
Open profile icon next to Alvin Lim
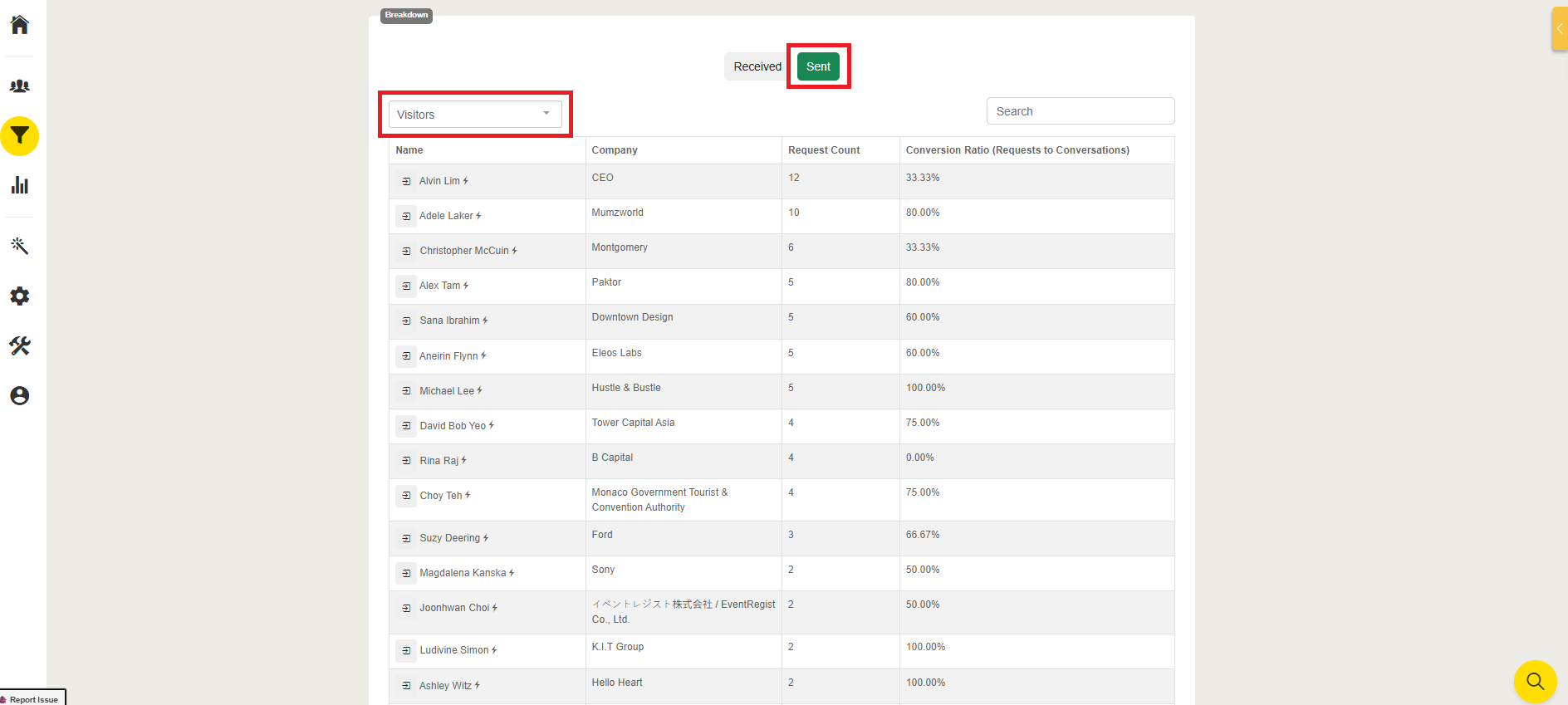pos(406,181)
